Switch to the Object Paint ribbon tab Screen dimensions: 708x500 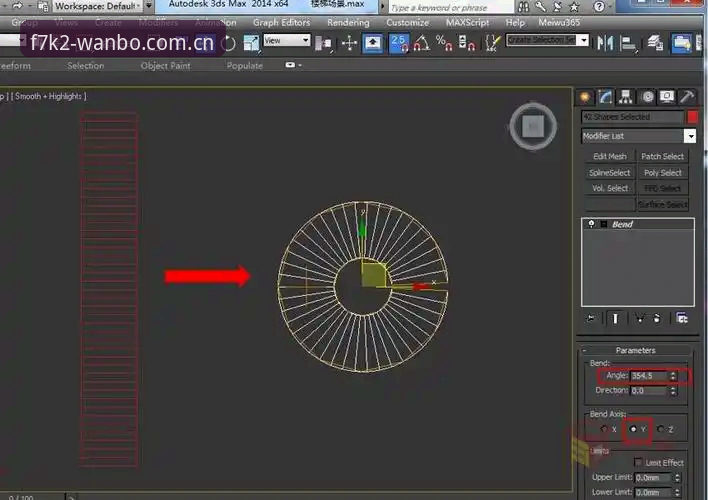[x=165, y=65]
